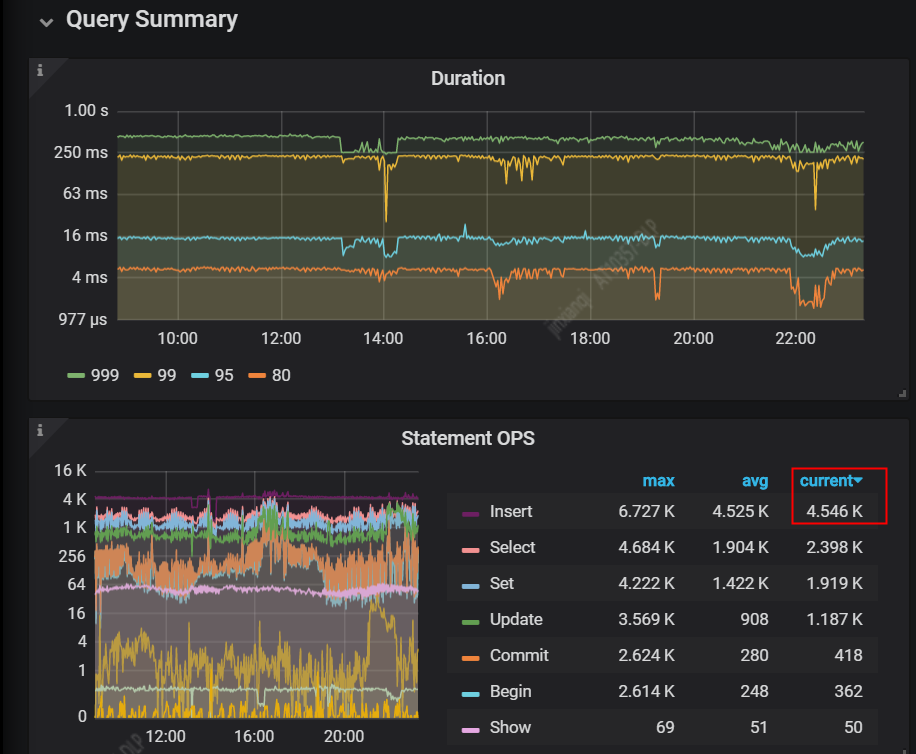Sort legend by current column
The image size is (916, 754).
[826, 481]
